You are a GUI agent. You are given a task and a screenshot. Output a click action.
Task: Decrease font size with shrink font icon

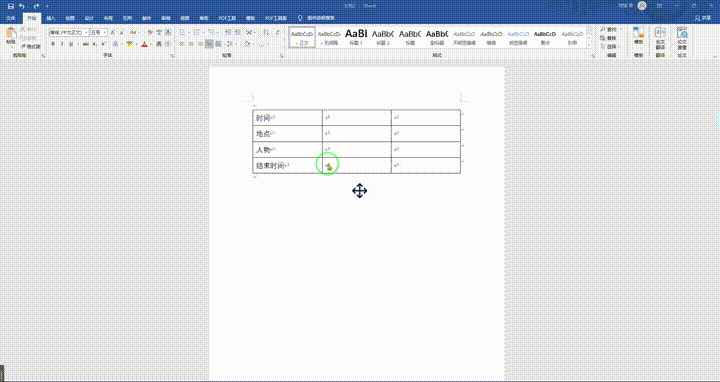click(x=121, y=33)
